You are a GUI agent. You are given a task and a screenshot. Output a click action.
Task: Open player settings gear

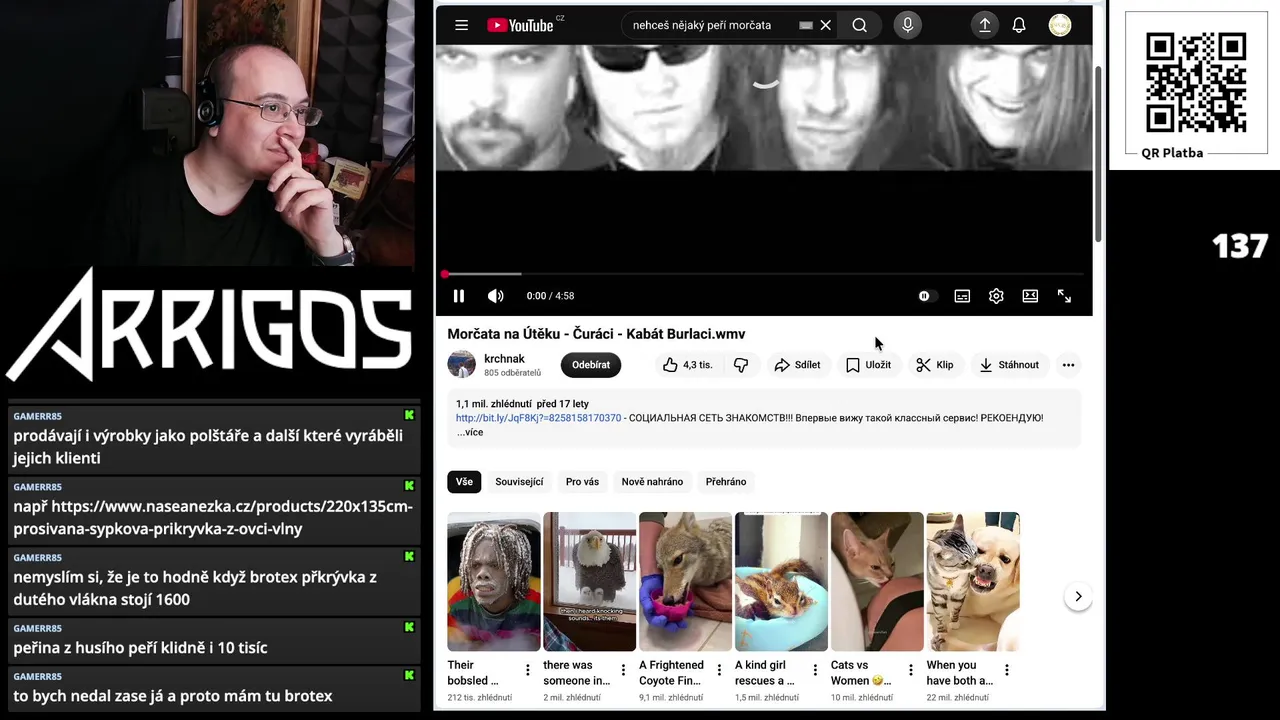click(x=996, y=296)
